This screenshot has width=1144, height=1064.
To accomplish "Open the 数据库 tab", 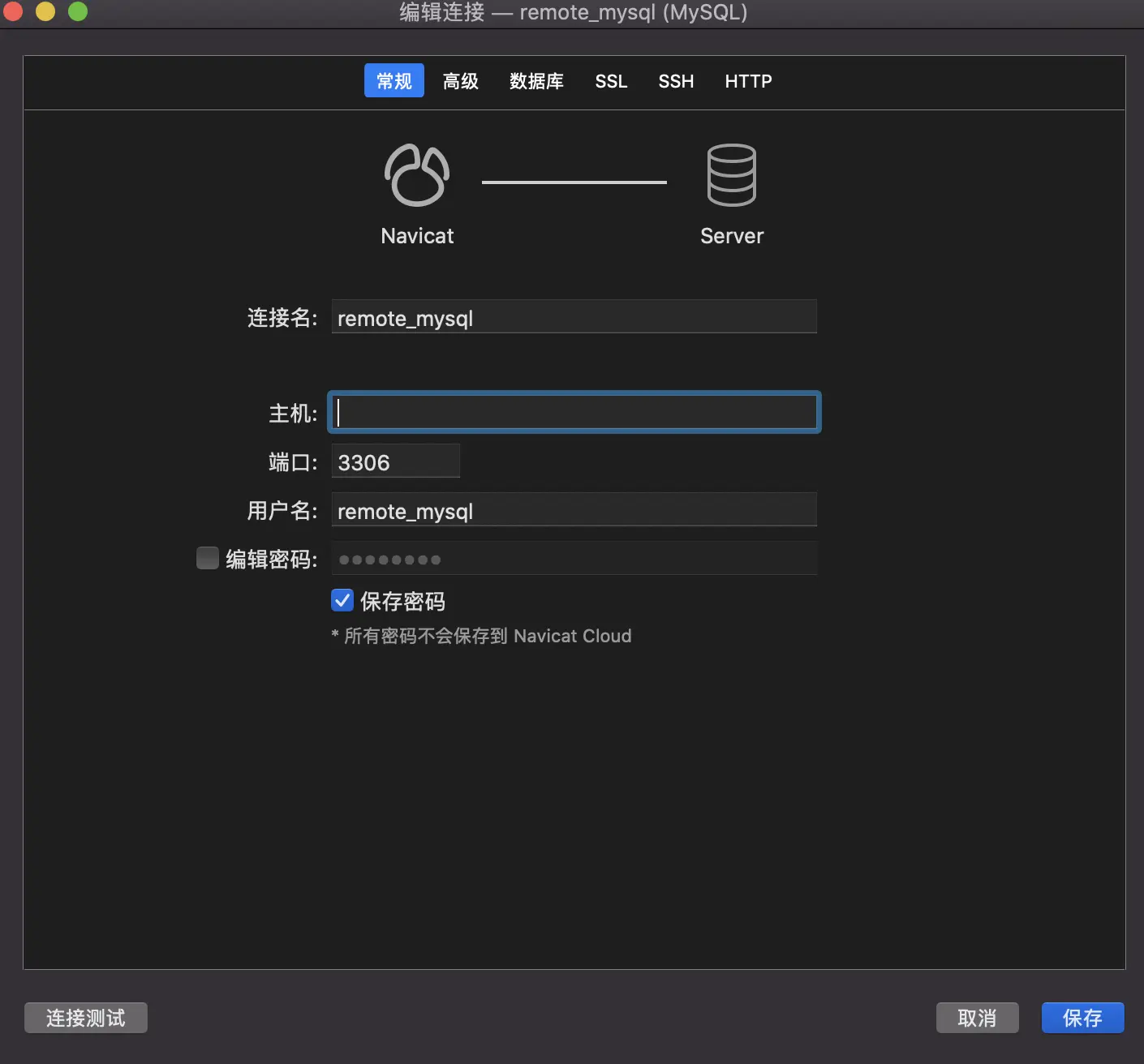I will point(536,81).
